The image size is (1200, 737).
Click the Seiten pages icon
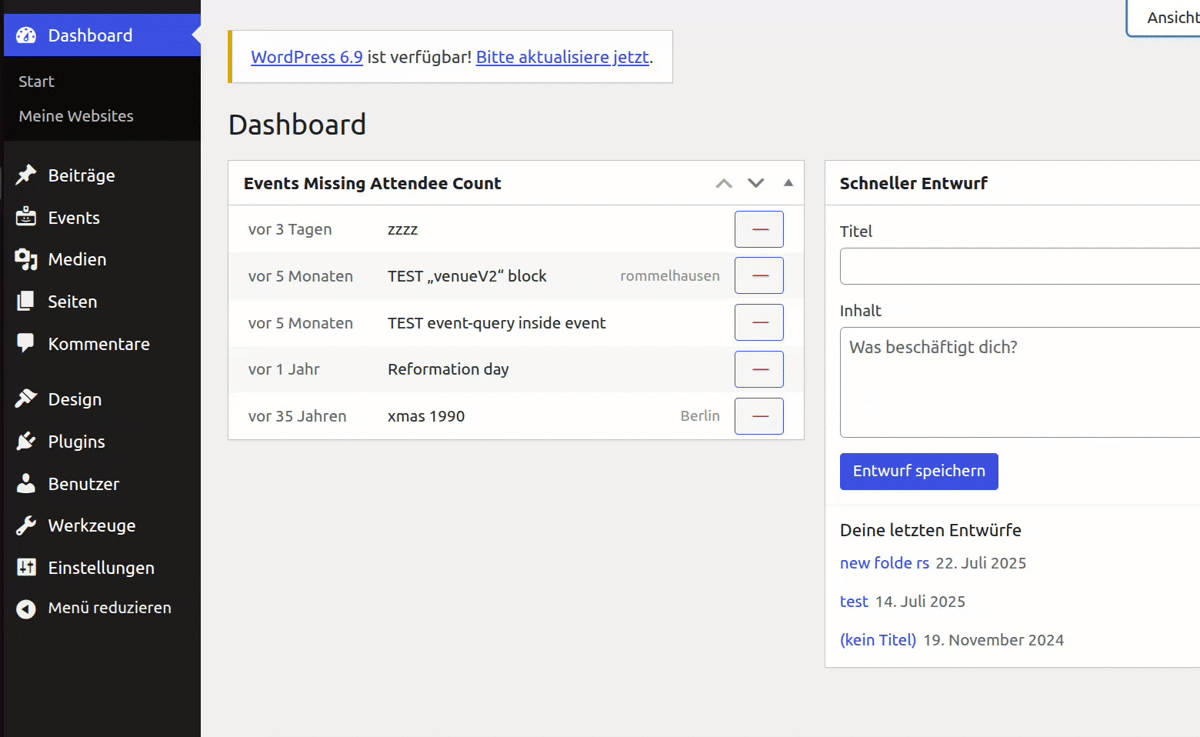pyautogui.click(x=26, y=301)
